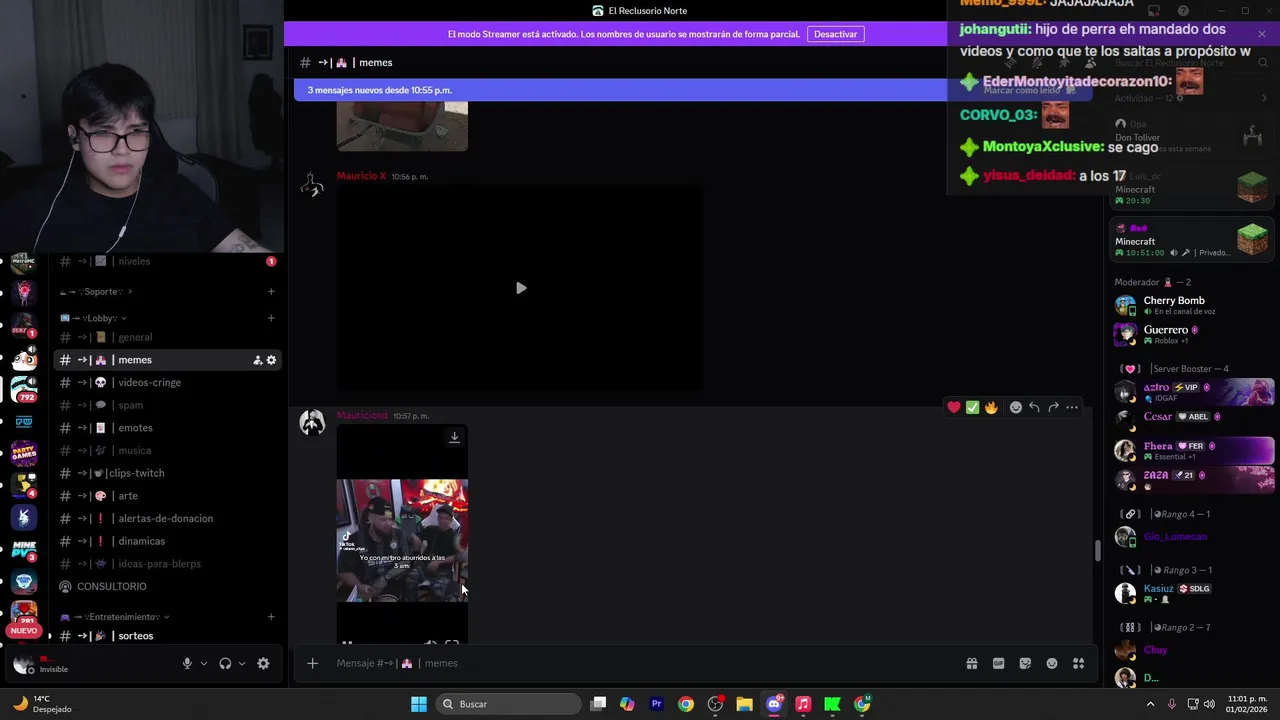Open the audio output options arrow
Image resolution: width=1280 pixels, height=720 pixels.
[241, 663]
